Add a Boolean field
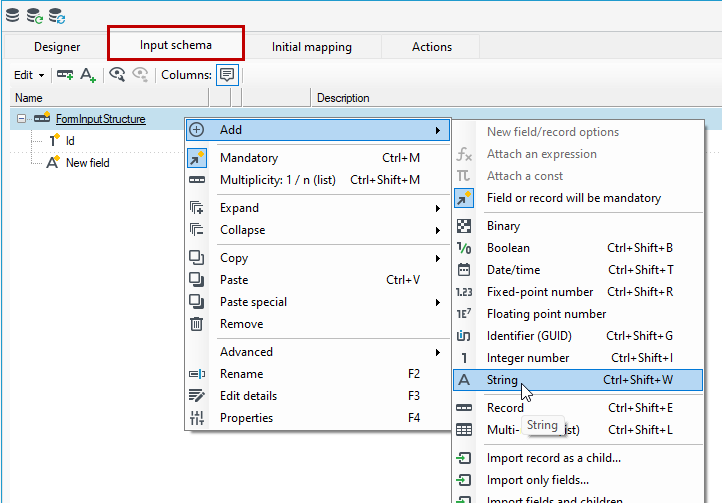The height and width of the screenshot is (503, 722). pyautogui.click(x=578, y=248)
